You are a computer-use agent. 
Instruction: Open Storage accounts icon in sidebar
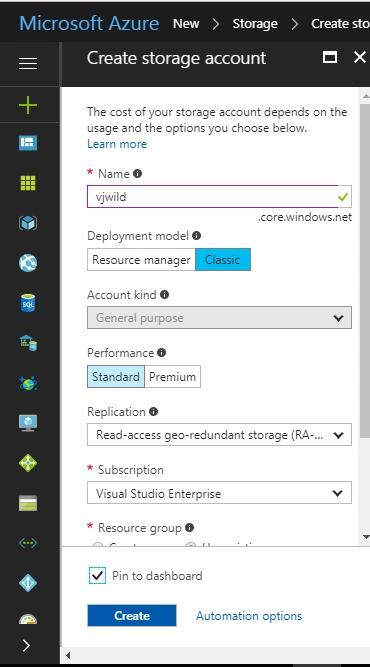(x=28, y=503)
